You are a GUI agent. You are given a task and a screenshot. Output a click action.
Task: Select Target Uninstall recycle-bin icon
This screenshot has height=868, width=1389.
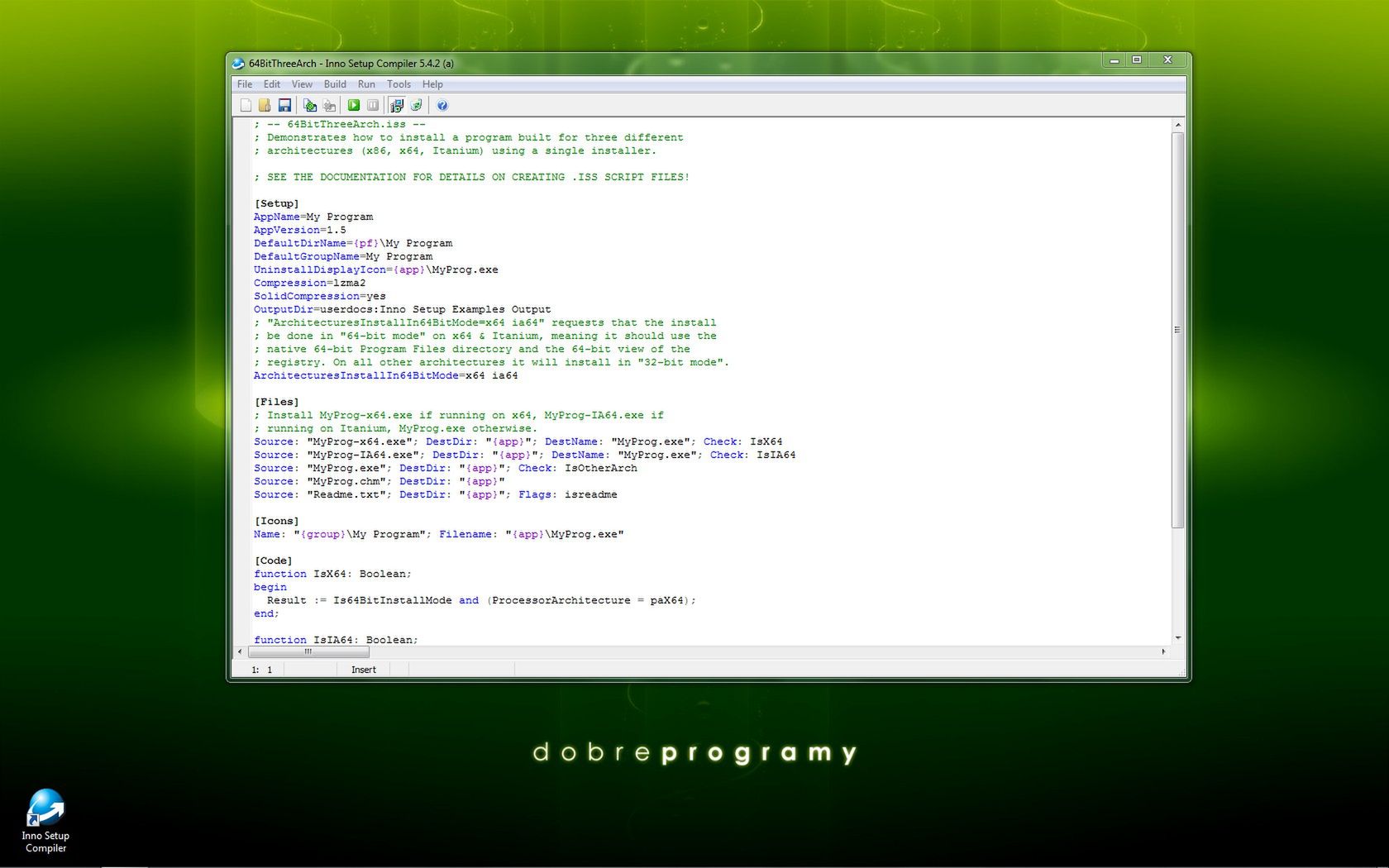point(417,105)
